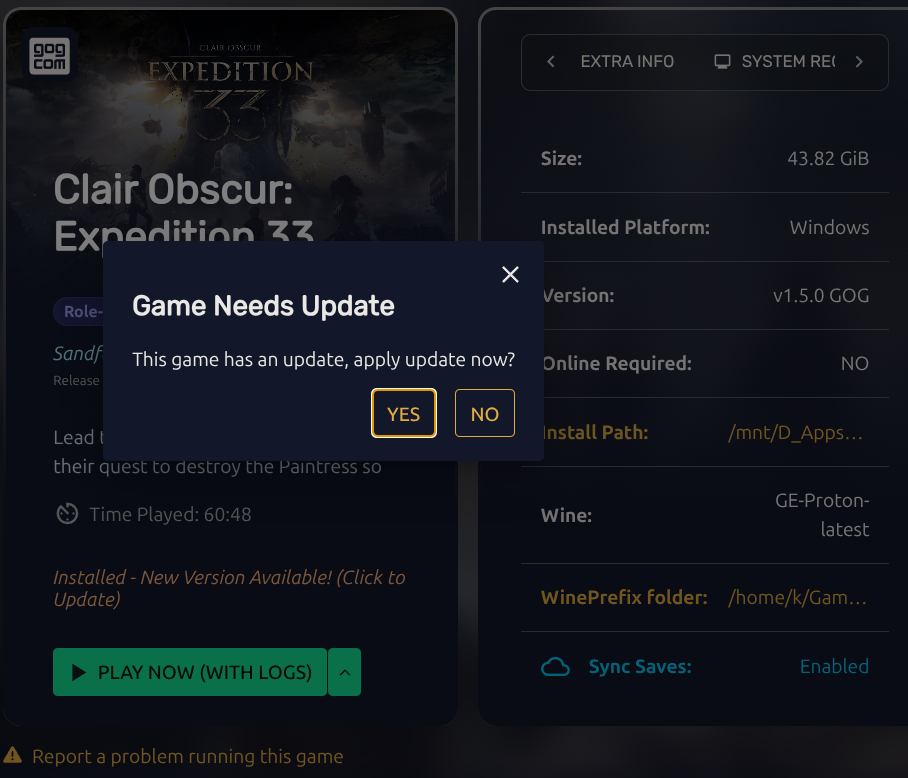The width and height of the screenshot is (908, 778).
Task: Open the WinePrefix folder path link
Action: (798, 597)
